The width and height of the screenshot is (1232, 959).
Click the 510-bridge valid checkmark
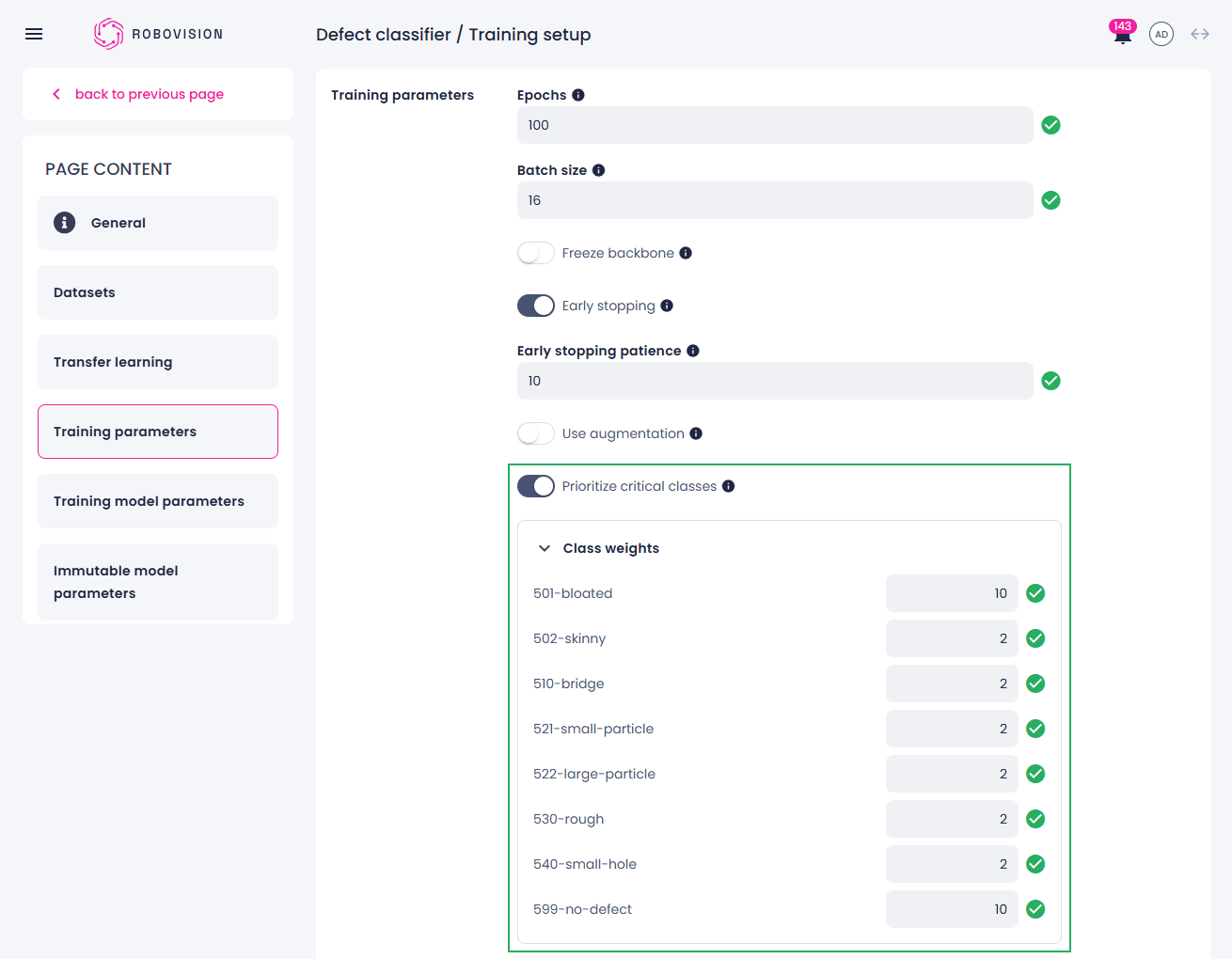pyautogui.click(x=1035, y=684)
